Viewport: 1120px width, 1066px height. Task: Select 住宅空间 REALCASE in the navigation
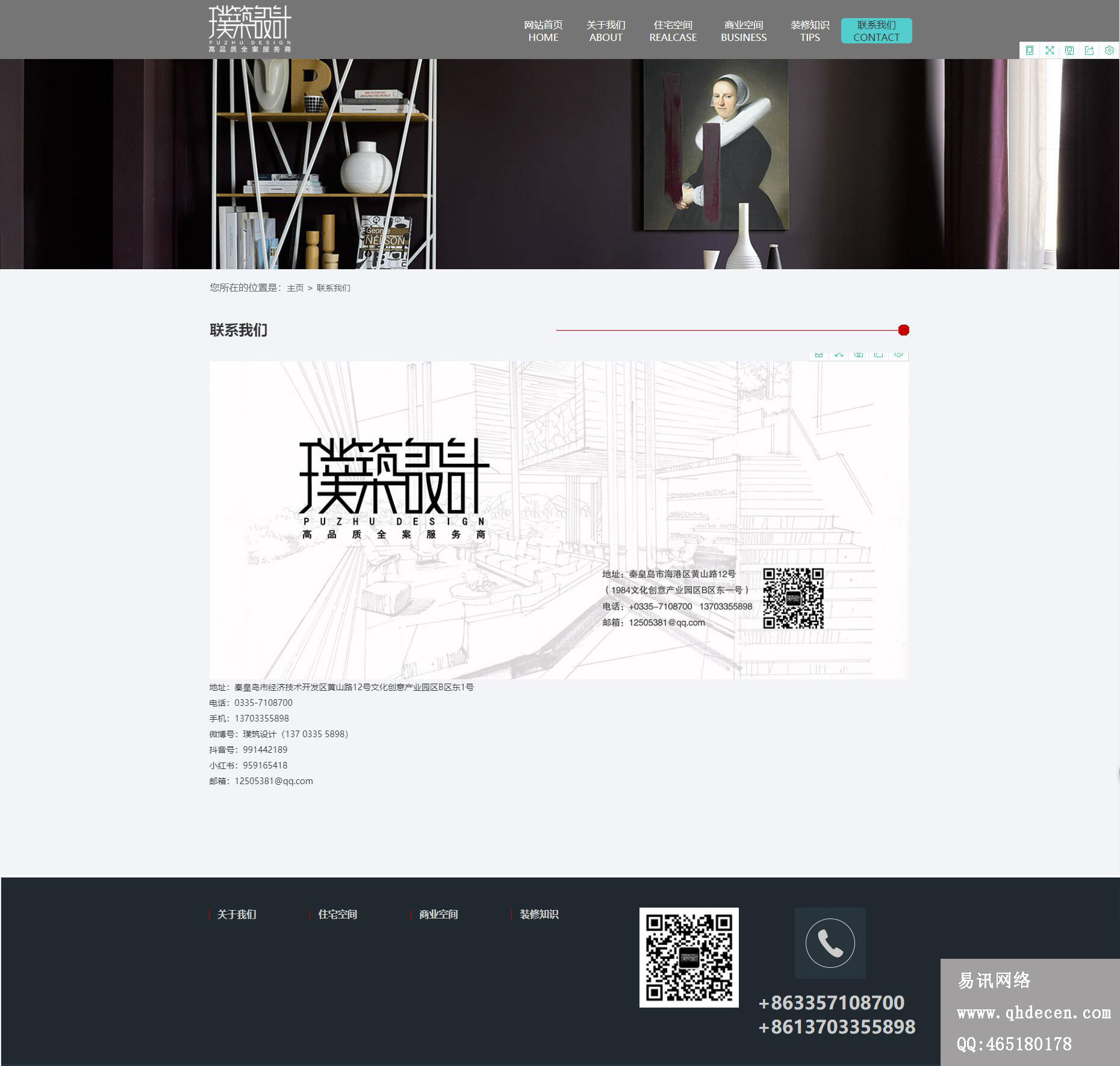coord(673,31)
